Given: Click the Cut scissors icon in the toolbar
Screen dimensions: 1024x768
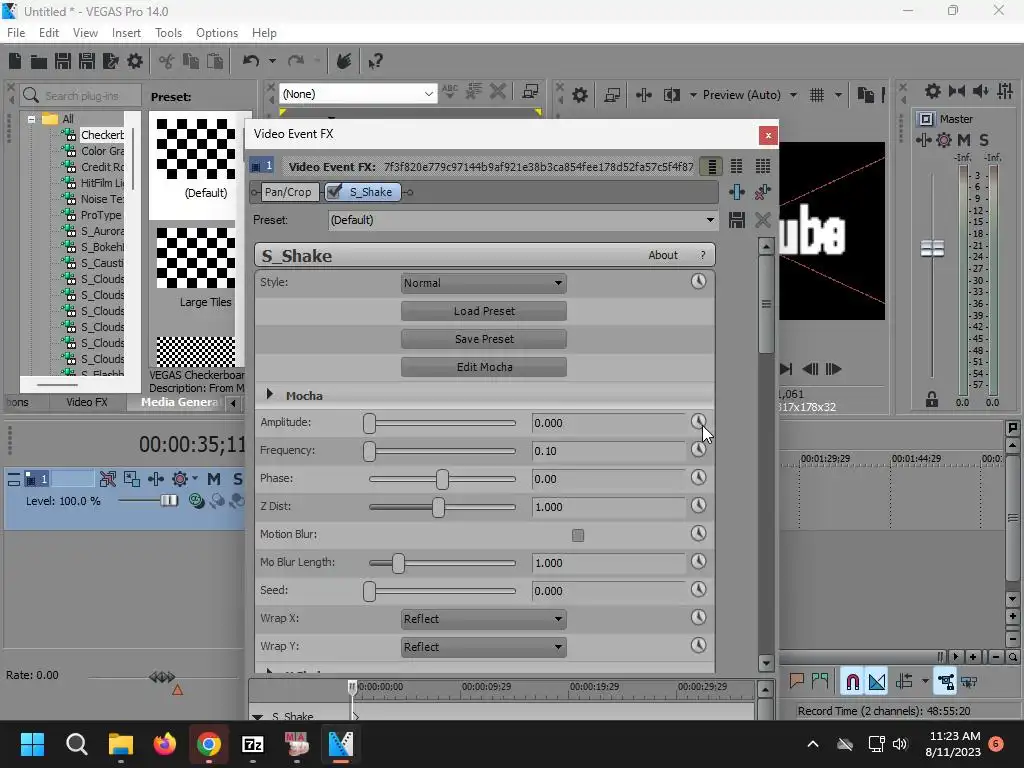Looking at the screenshot, I should pos(167,61).
